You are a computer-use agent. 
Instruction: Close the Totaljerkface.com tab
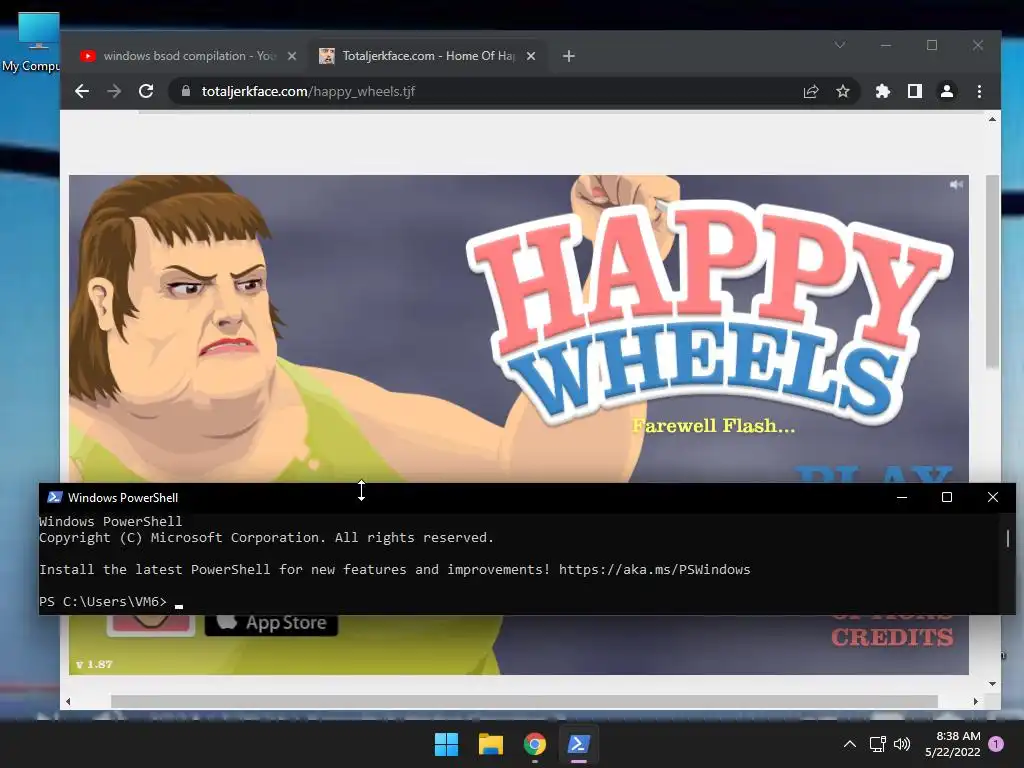tap(531, 56)
